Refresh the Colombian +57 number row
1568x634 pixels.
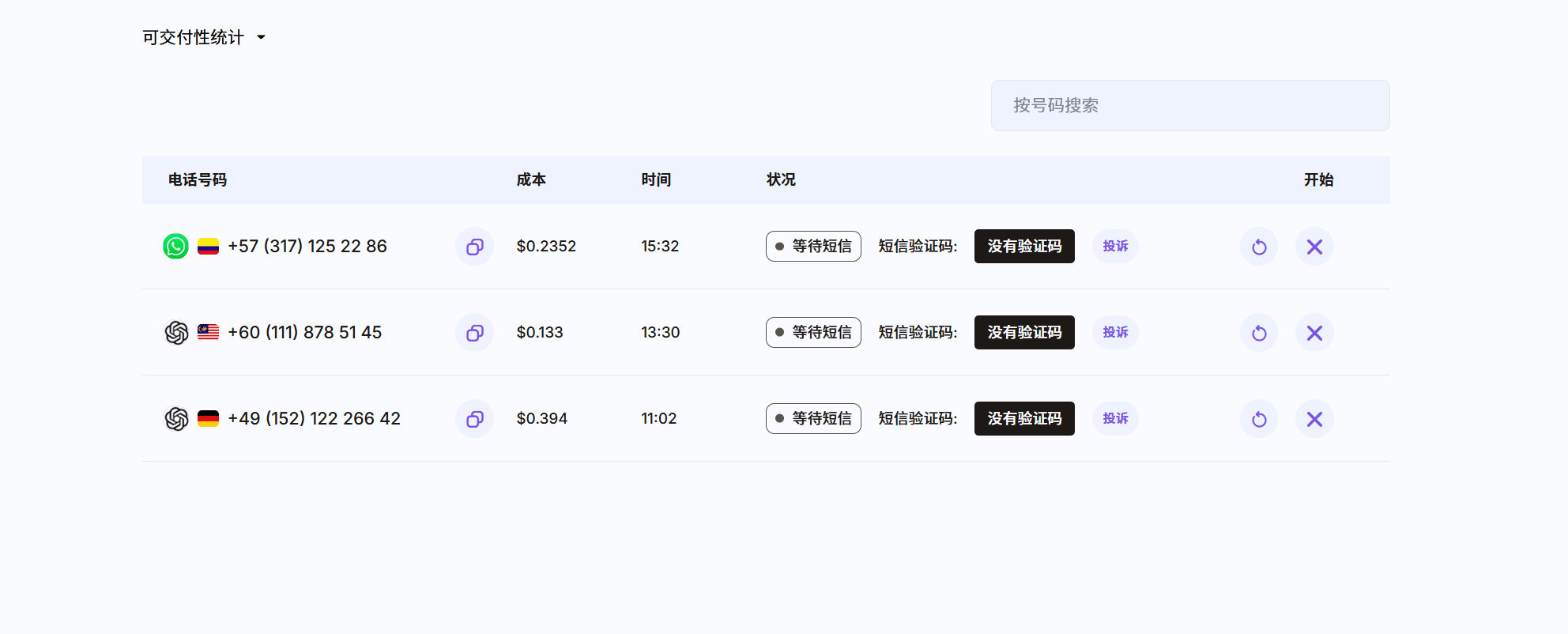click(1259, 247)
